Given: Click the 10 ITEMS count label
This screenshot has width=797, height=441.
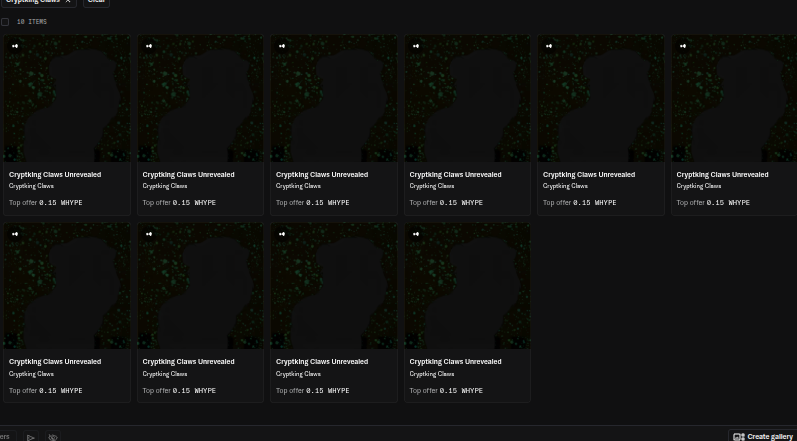Looking at the screenshot, I should 32,22.
